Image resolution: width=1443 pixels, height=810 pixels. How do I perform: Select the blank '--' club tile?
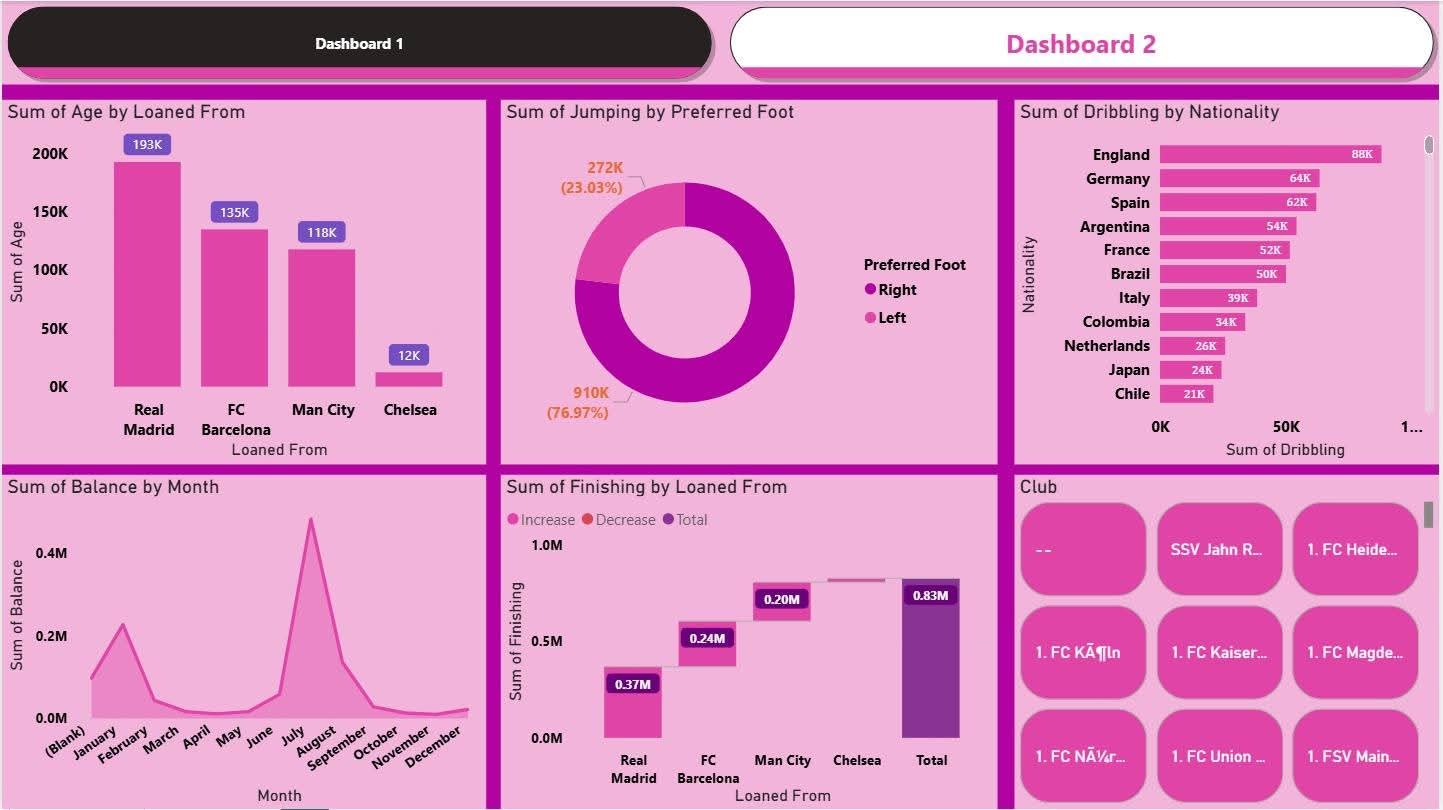pyautogui.click(x=1083, y=549)
